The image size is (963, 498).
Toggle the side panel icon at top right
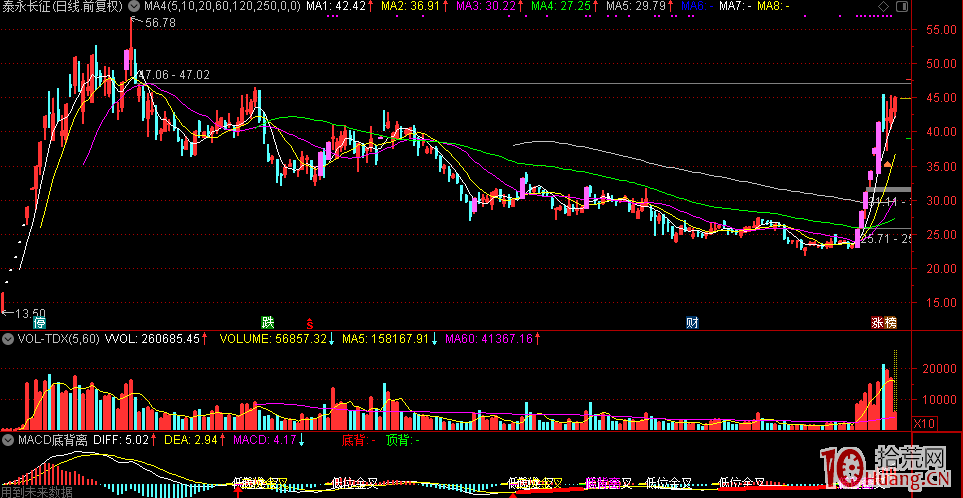click(902, 7)
